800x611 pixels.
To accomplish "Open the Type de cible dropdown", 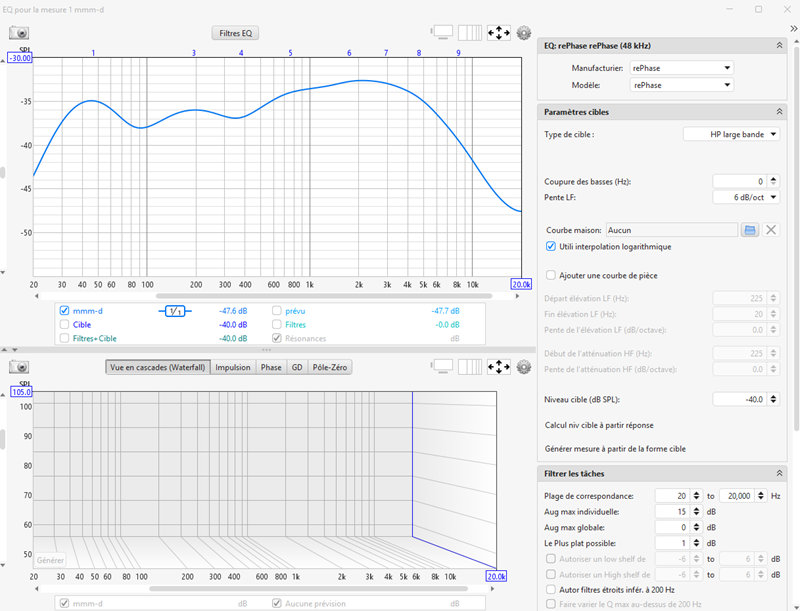I will pos(731,134).
